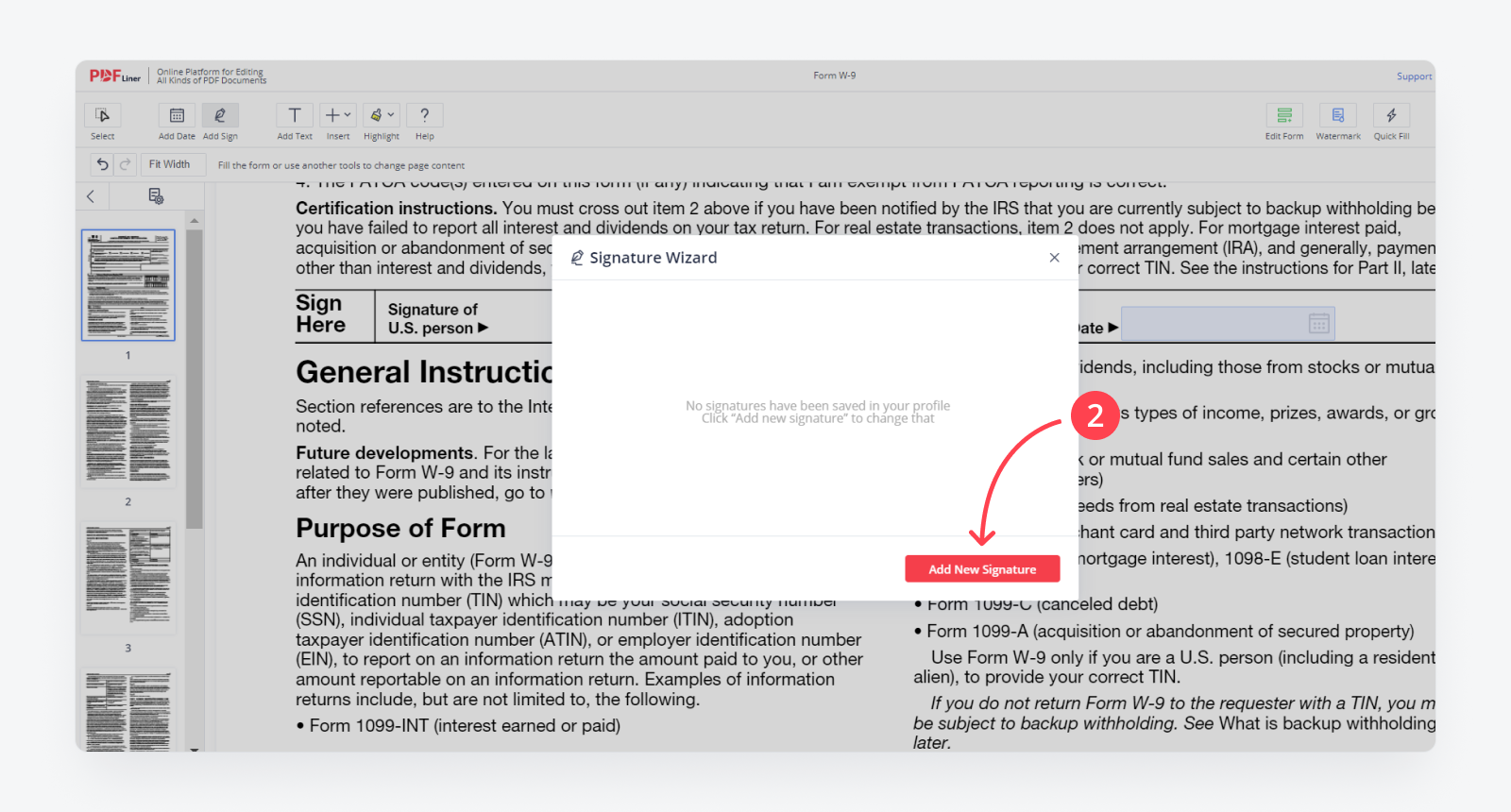Click 'Certification instructions.' bold text

pyautogui.click(x=396, y=208)
